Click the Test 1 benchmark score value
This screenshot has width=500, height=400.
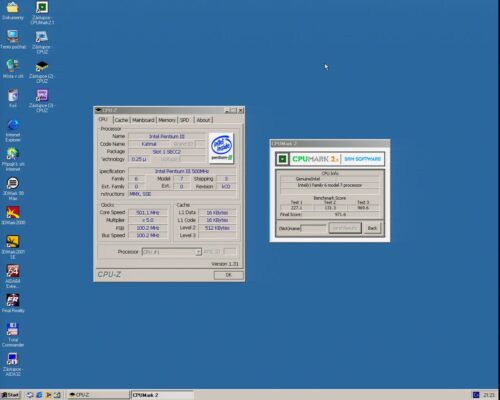pos(296,208)
